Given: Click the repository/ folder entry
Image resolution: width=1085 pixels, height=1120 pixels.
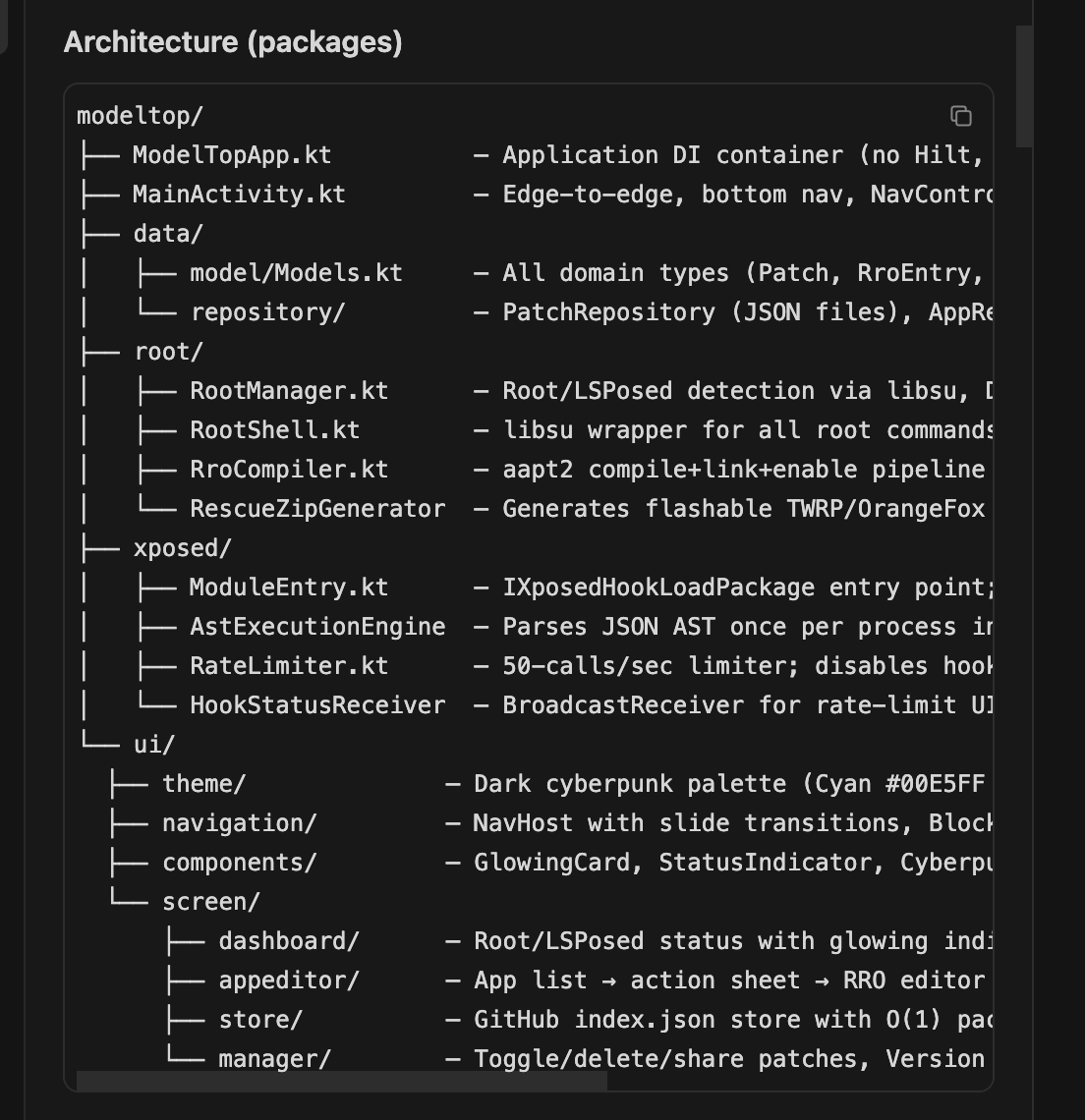Looking at the screenshot, I should click(267, 312).
